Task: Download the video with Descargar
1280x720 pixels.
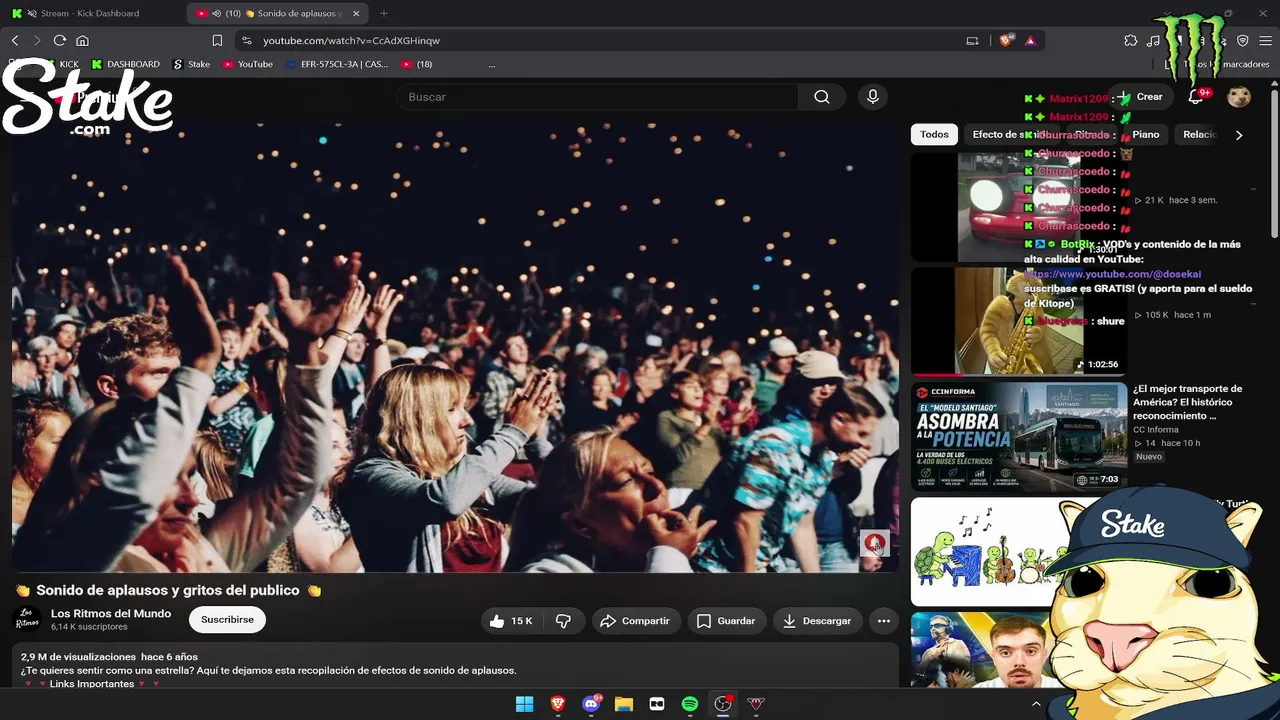Action: coord(817,621)
